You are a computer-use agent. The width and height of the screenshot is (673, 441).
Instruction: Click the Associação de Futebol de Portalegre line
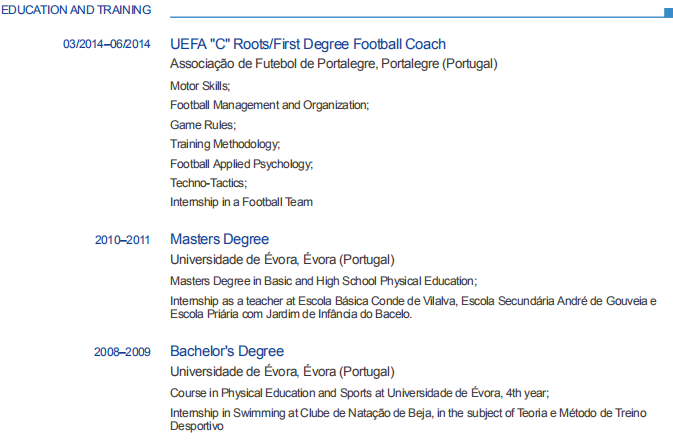[x=333, y=64]
